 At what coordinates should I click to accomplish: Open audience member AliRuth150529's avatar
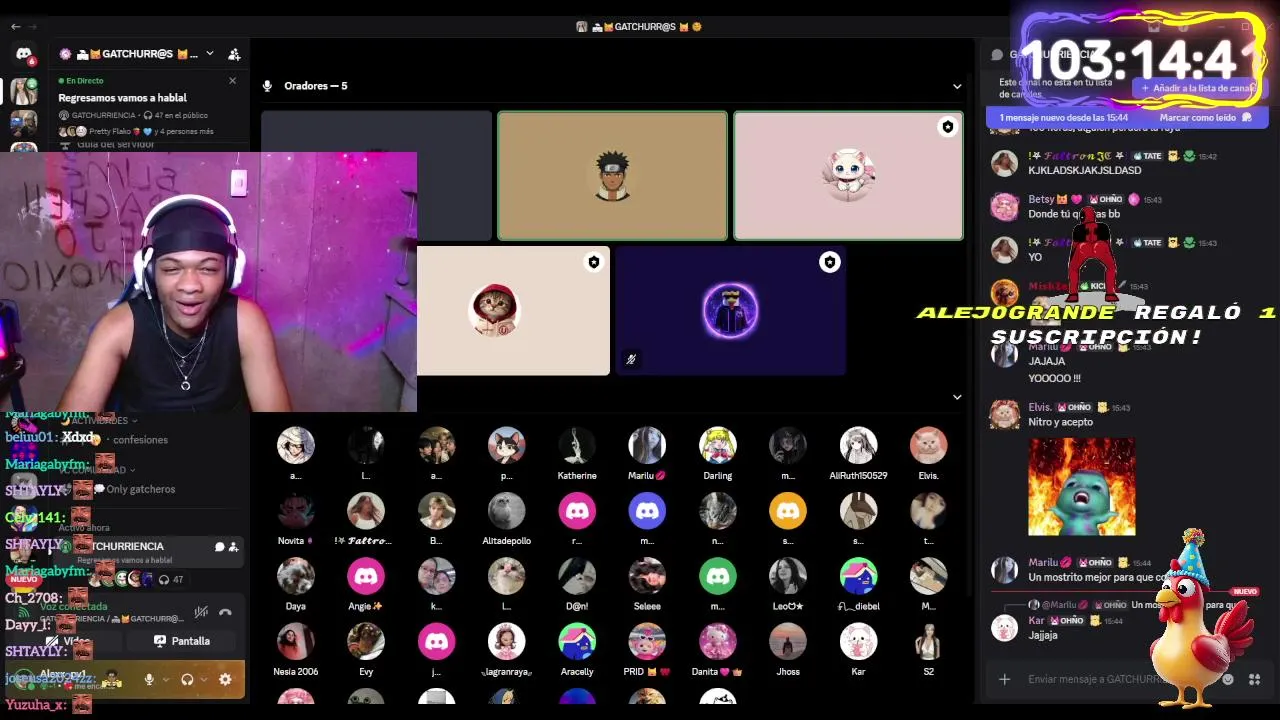point(858,446)
